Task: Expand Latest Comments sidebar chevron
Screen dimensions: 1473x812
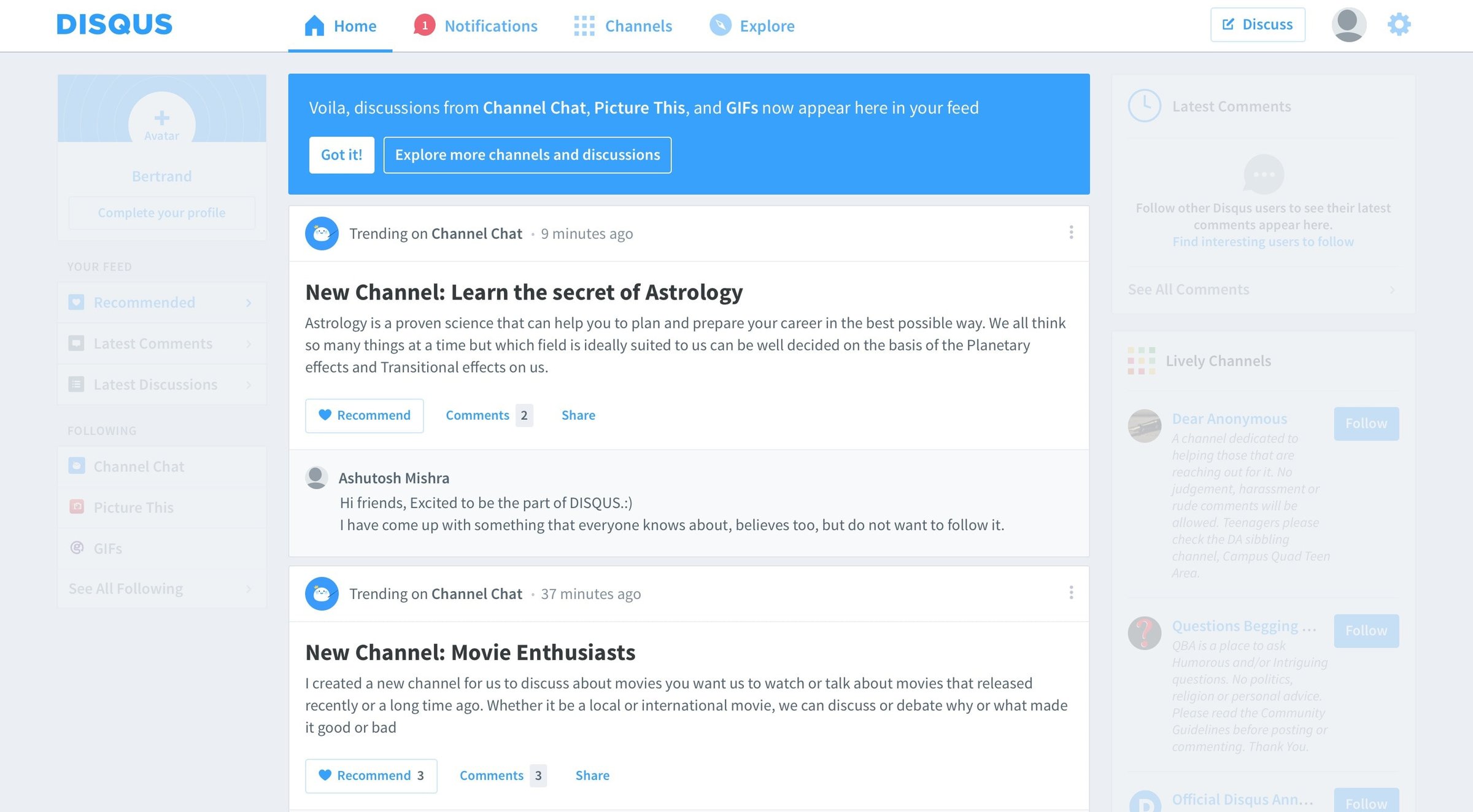Action: 249,344
